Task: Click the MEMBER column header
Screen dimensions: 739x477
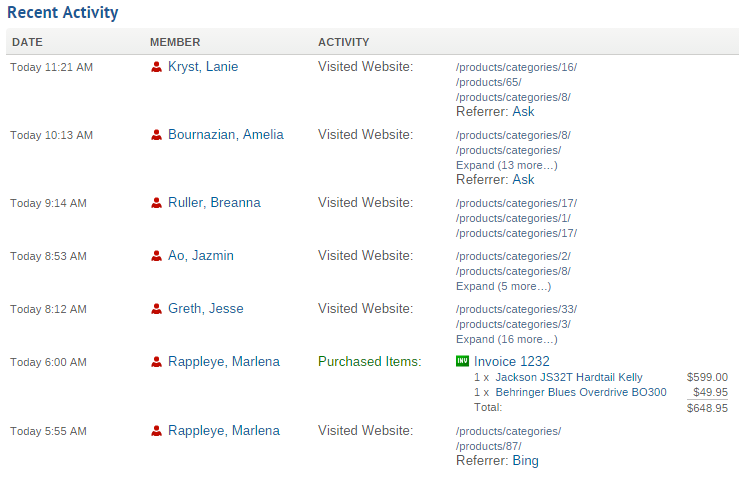Action: tap(175, 42)
